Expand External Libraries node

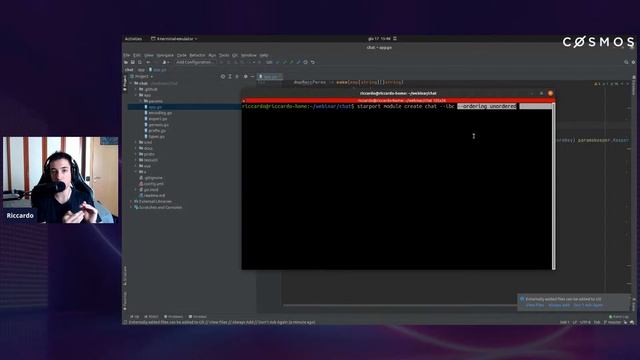tap(131, 202)
